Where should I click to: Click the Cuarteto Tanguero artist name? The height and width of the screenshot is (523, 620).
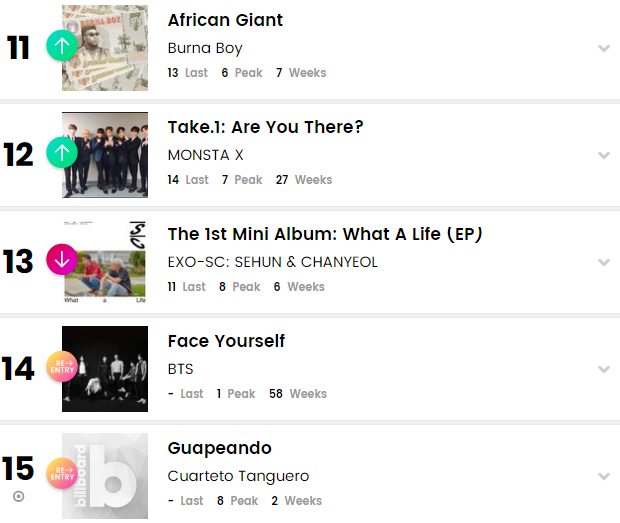pos(238,476)
